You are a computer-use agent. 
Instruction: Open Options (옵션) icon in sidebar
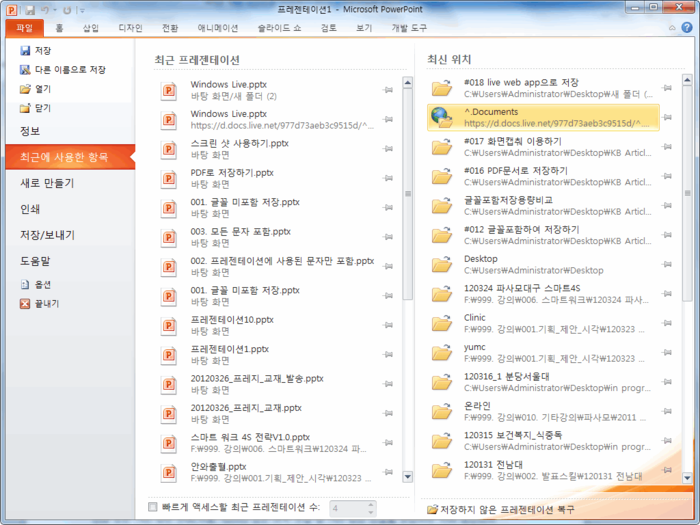pyautogui.click(x=25, y=284)
